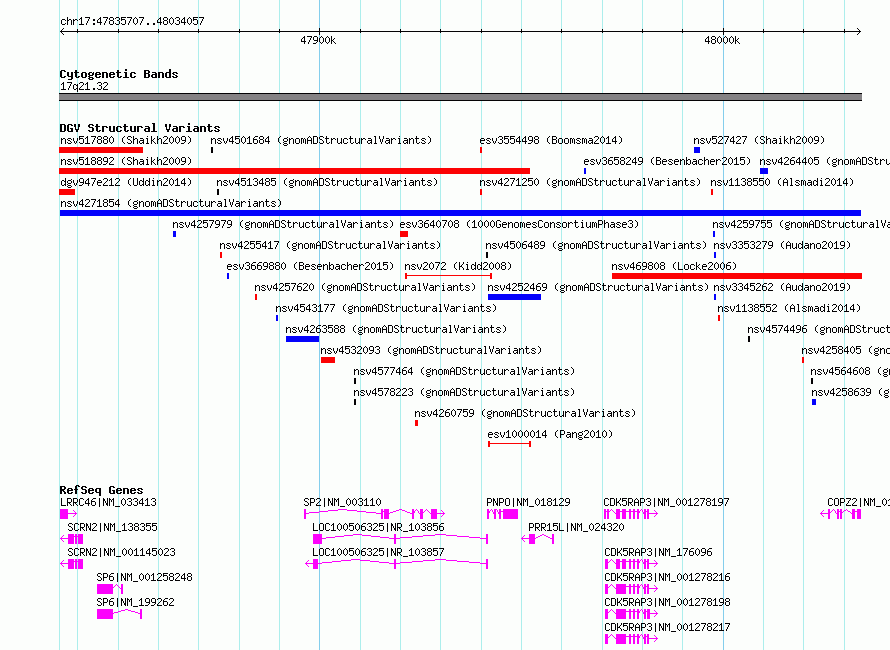890x650 pixels.
Task: Open the RefSeq Genes track title
Action: [x=101, y=490]
